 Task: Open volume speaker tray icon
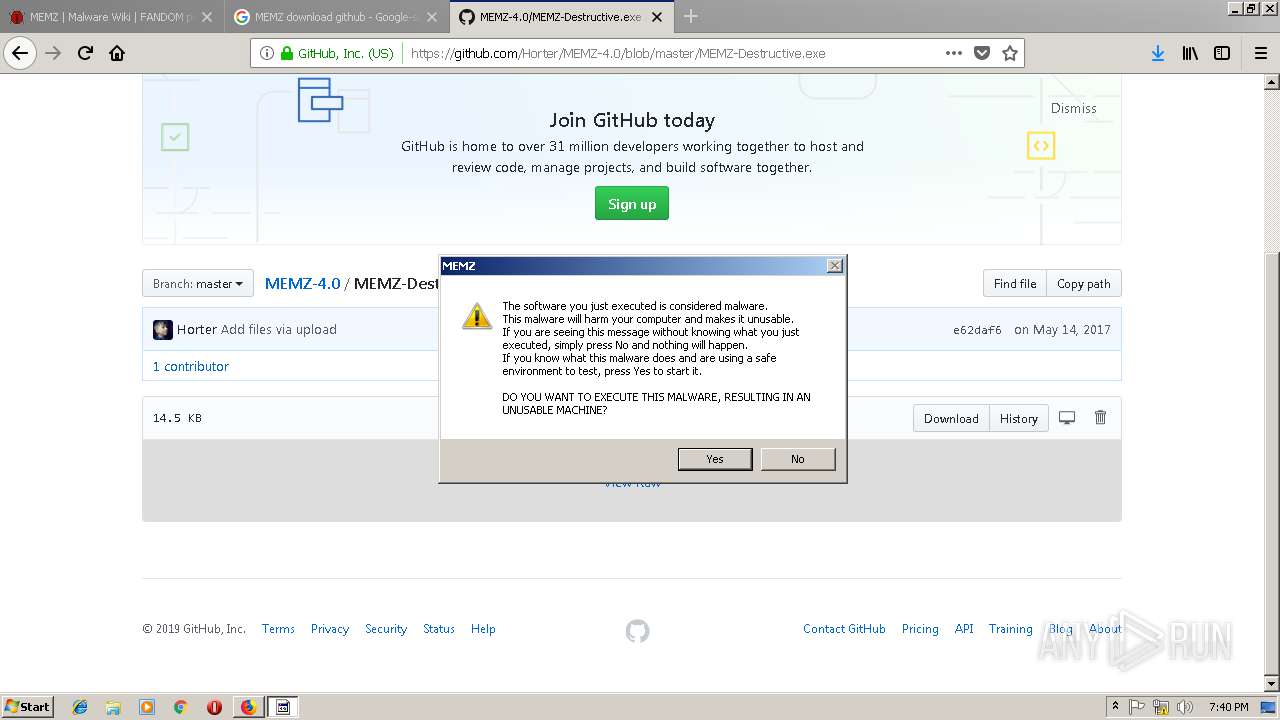point(1185,707)
